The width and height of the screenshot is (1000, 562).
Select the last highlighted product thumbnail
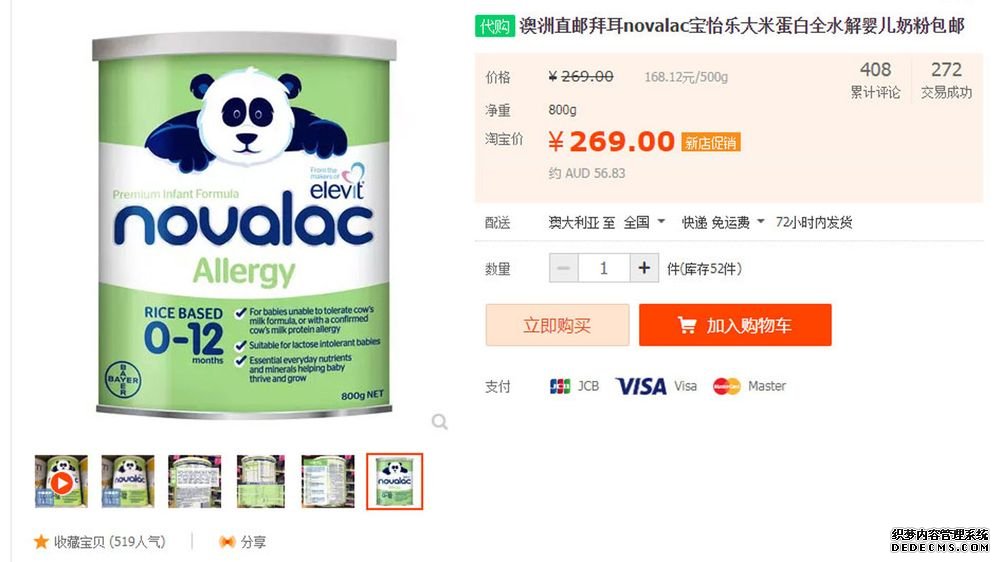point(394,481)
